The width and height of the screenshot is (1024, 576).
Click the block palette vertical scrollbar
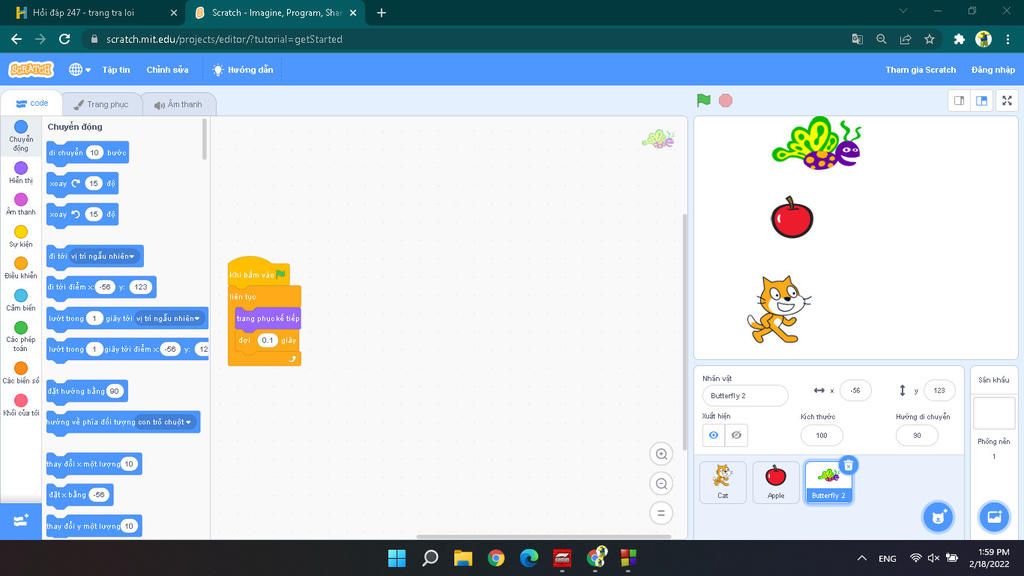pyautogui.click(x=204, y=139)
